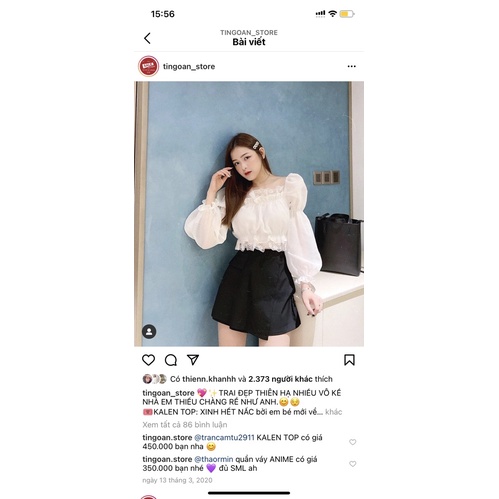499x499 pixels.
Task: Tap the post photo of white top
Action: coord(249,214)
